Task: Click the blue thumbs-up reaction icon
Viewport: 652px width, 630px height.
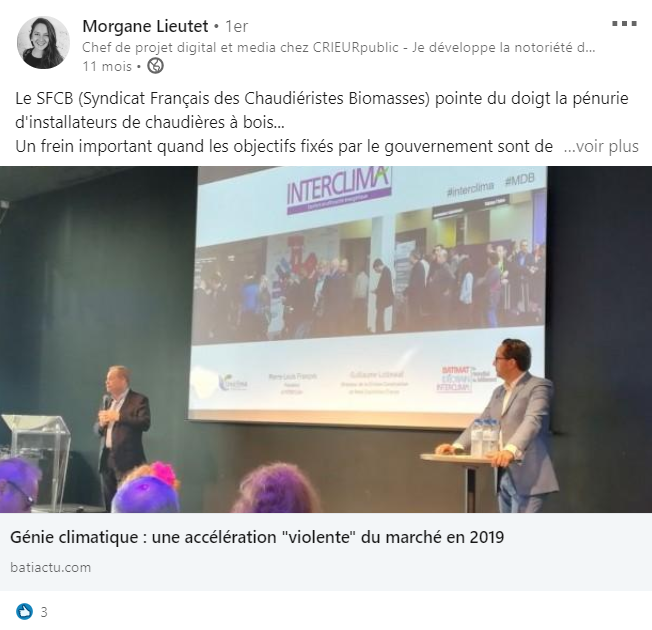Action: (x=24, y=612)
